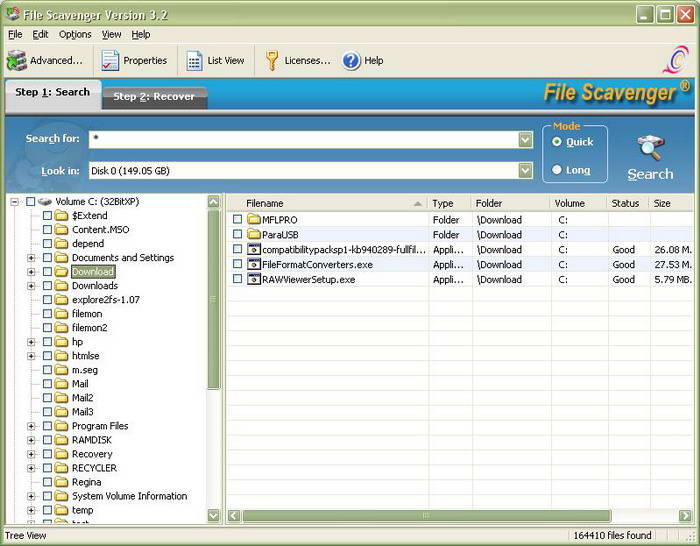Sort by the Size column header

click(x=671, y=203)
